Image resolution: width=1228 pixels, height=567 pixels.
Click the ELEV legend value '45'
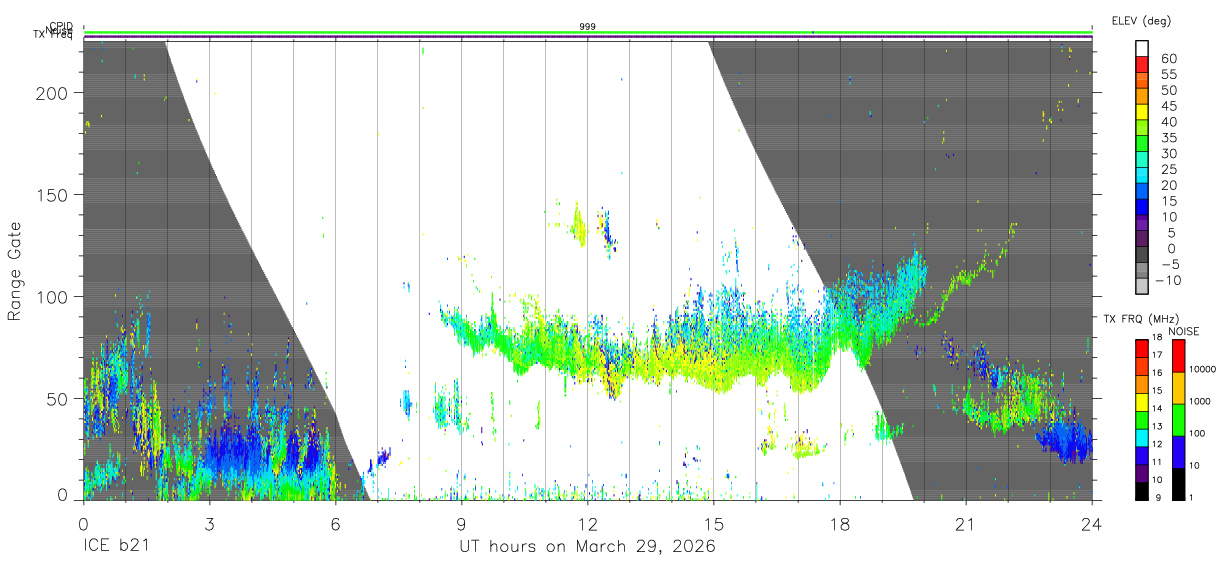(1169, 106)
